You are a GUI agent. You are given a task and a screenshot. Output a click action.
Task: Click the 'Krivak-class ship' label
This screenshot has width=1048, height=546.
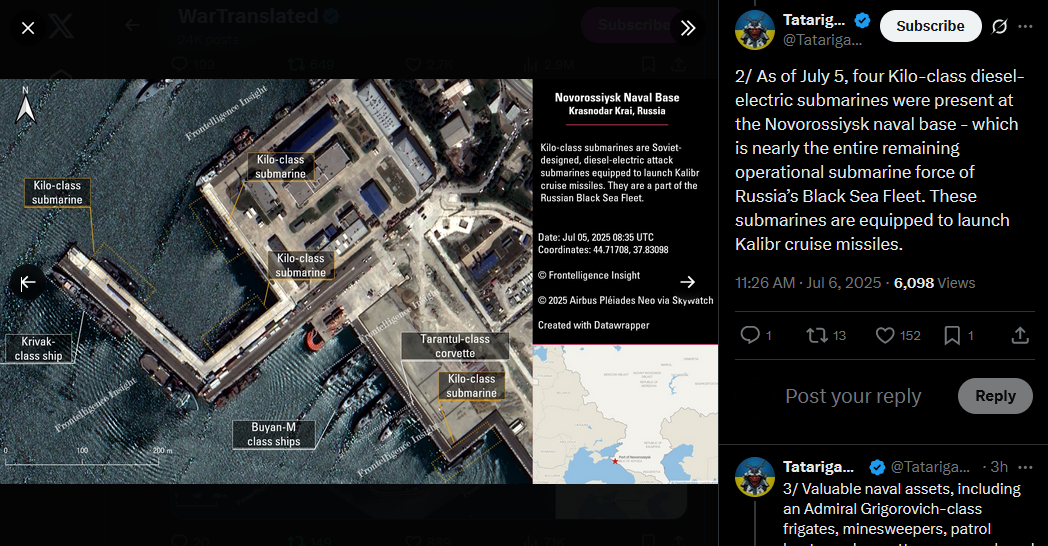pyautogui.click(x=38, y=349)
